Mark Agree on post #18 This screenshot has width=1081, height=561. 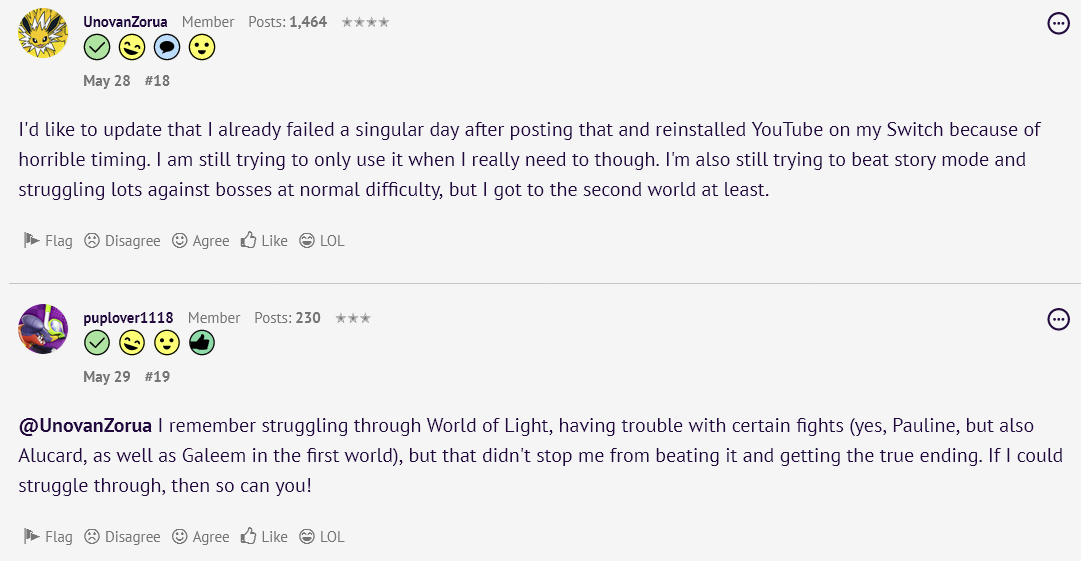click(200, 241)
